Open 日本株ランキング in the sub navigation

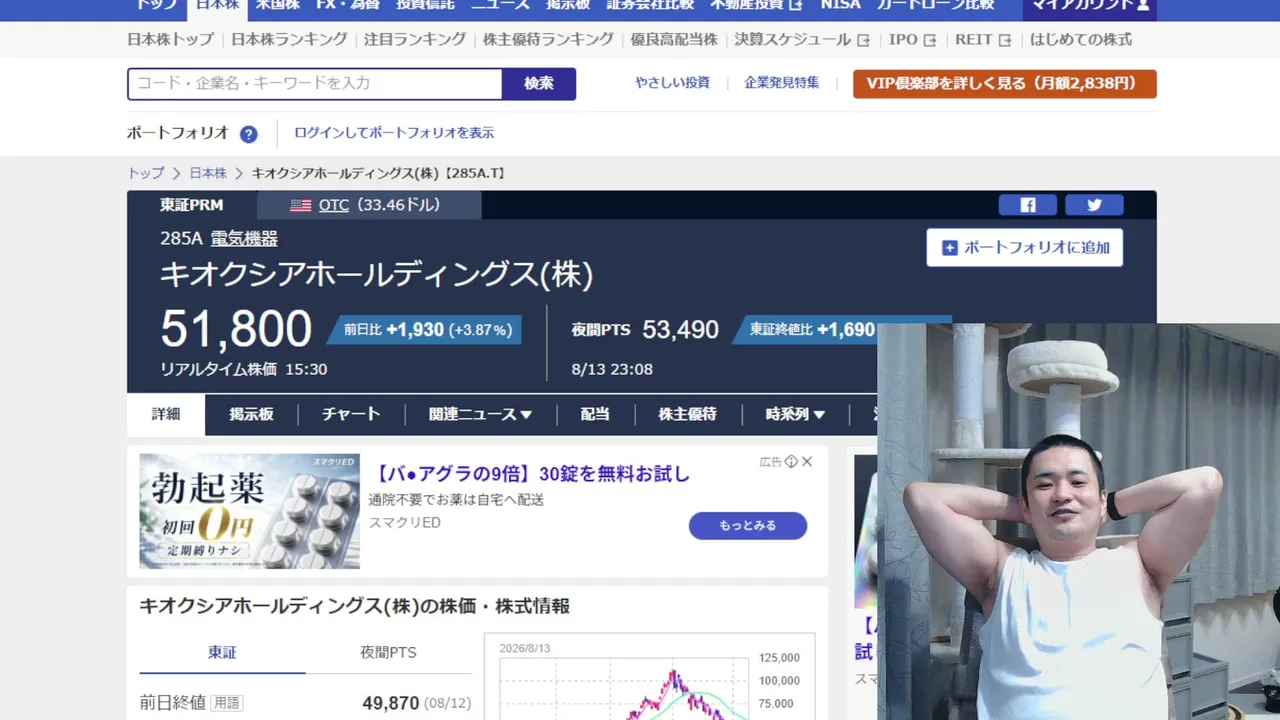(x=289, y=40)
